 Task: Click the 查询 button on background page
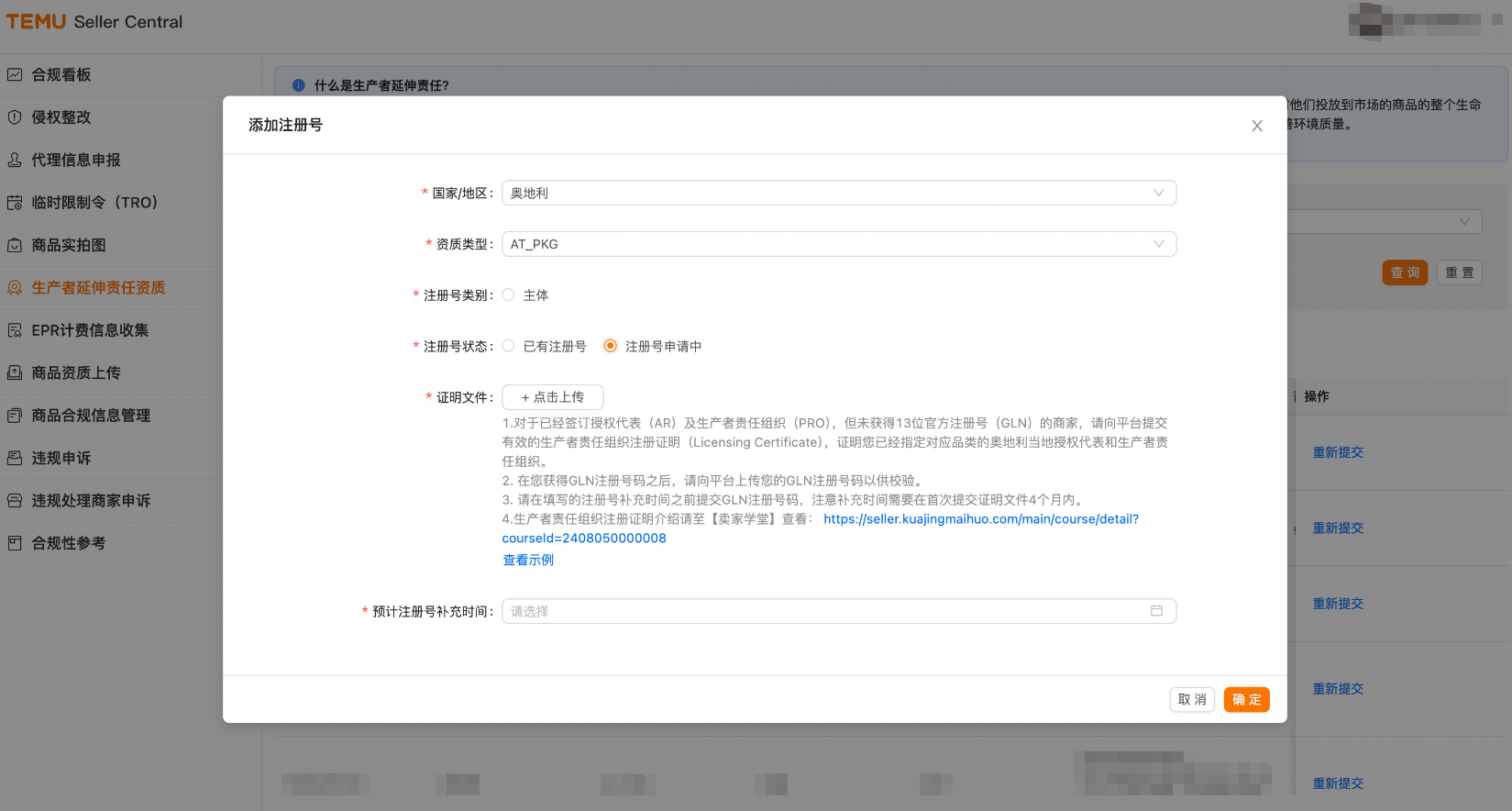1405,272
